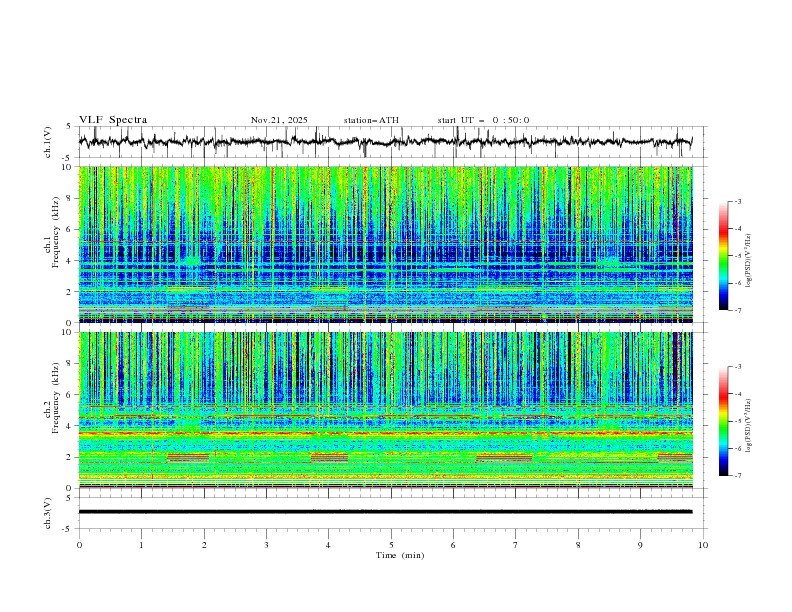Click the ch.2 'Frequency (kHz)' axis label
This screenshot has width=792, height=612.
coord(55,397)
